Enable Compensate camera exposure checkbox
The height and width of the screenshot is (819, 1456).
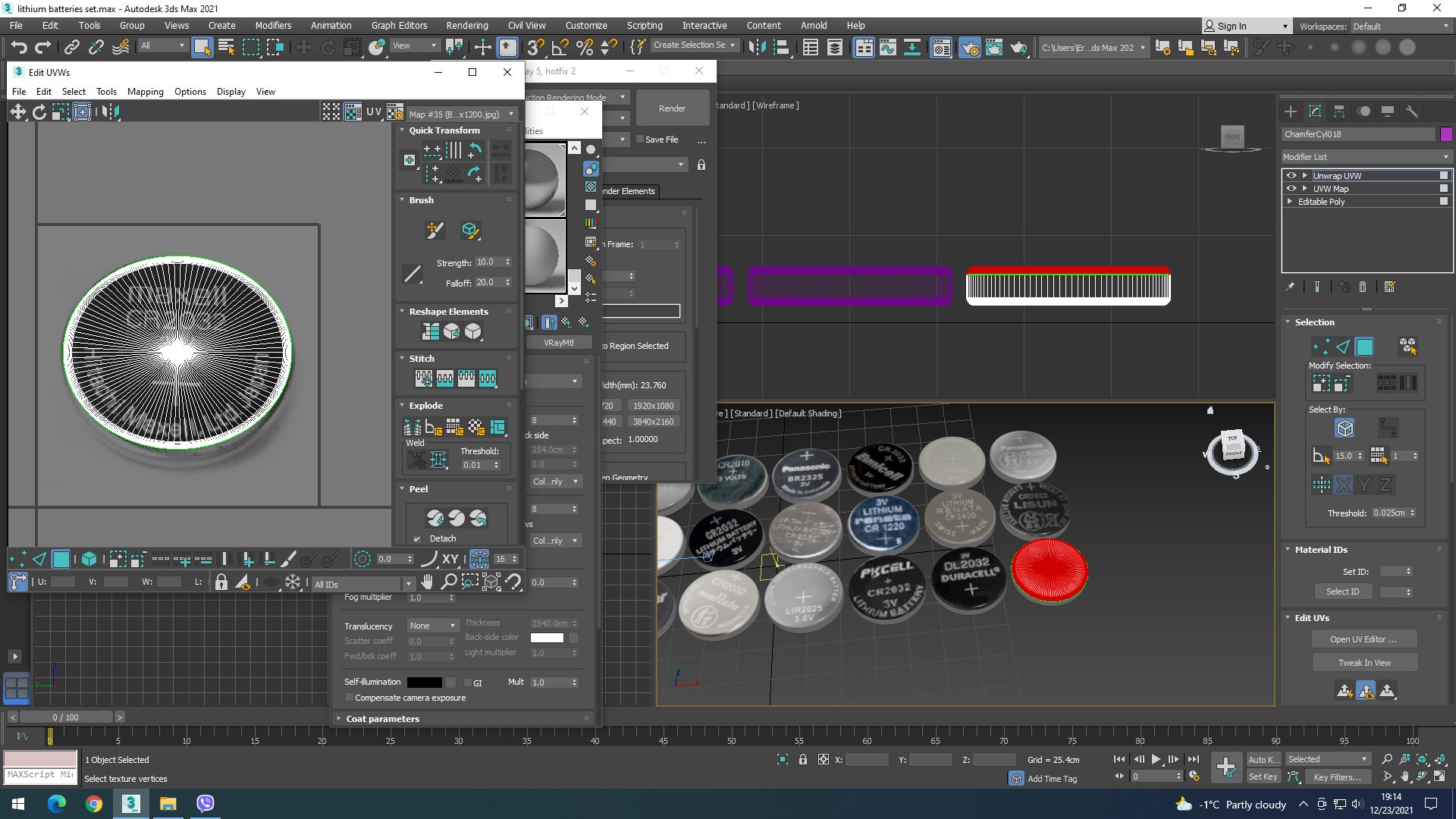click(x=350, y=698)
